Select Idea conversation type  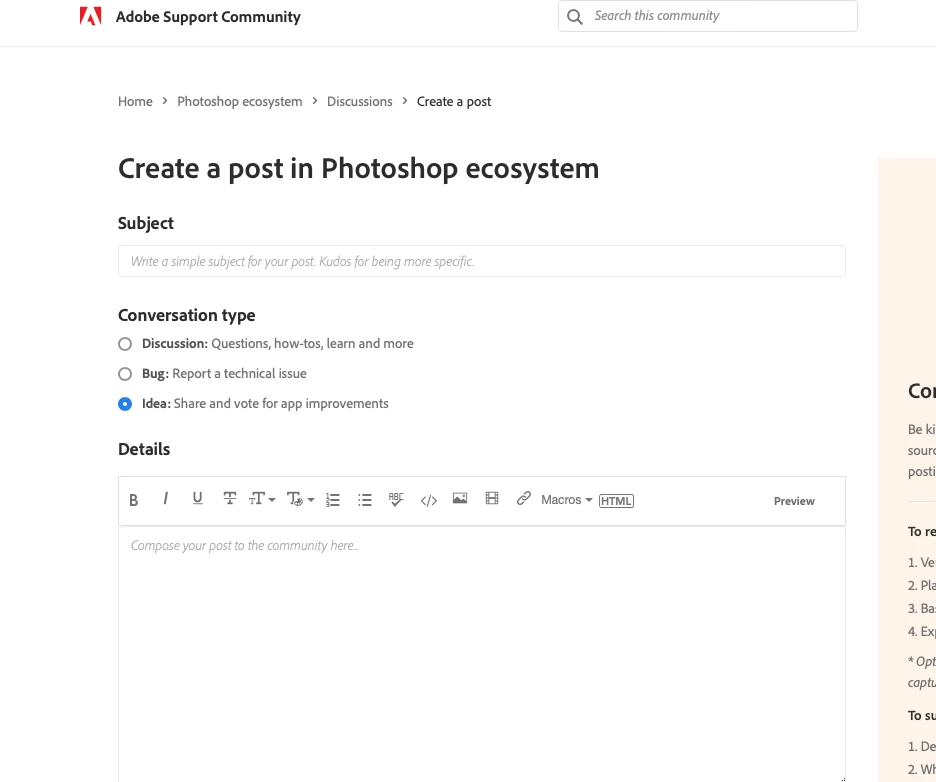coord(125,404)
